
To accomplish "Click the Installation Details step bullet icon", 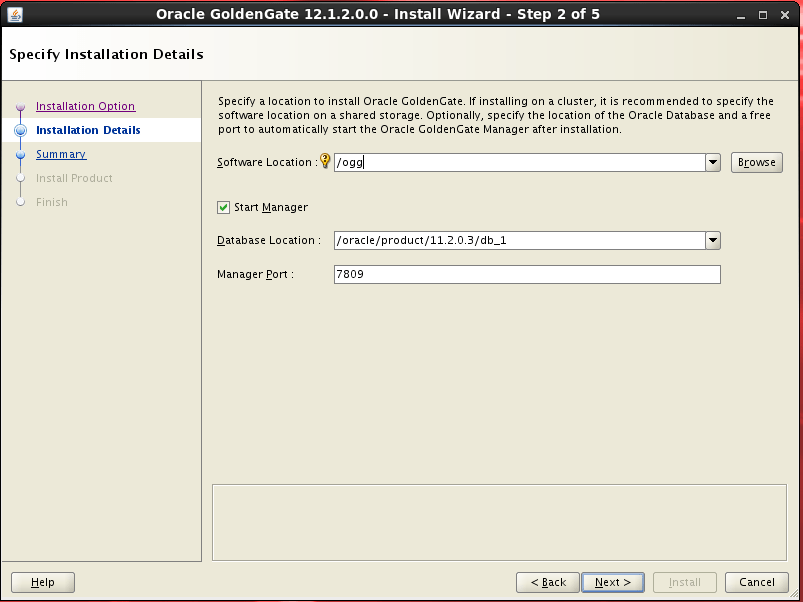I will coord(20,131).
